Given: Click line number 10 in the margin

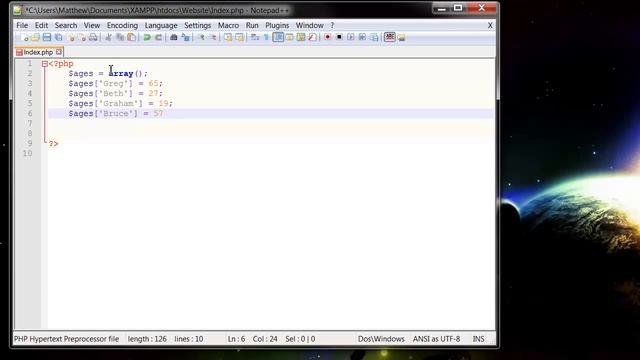Looking at the screenshot, I should [27, 153].
